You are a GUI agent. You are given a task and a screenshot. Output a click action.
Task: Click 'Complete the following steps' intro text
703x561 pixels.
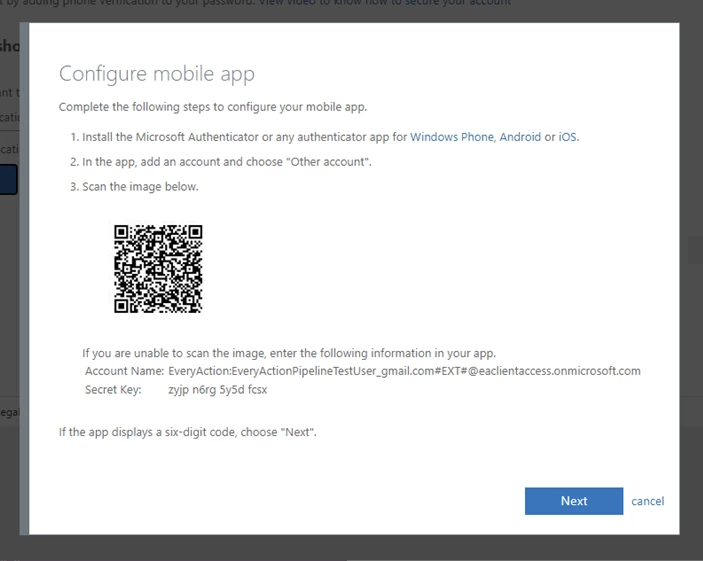(x=213, y=107)
